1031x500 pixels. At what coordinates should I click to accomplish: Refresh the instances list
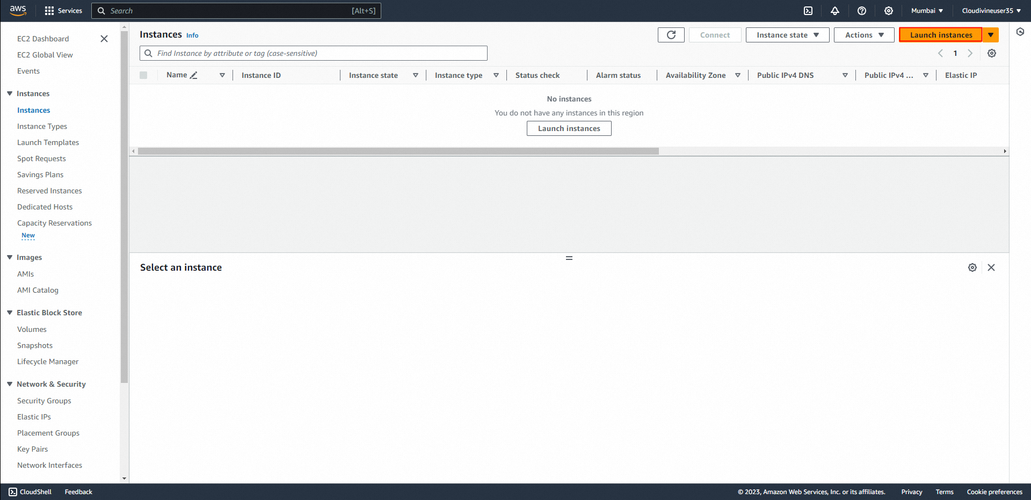[x=671, y=35]
